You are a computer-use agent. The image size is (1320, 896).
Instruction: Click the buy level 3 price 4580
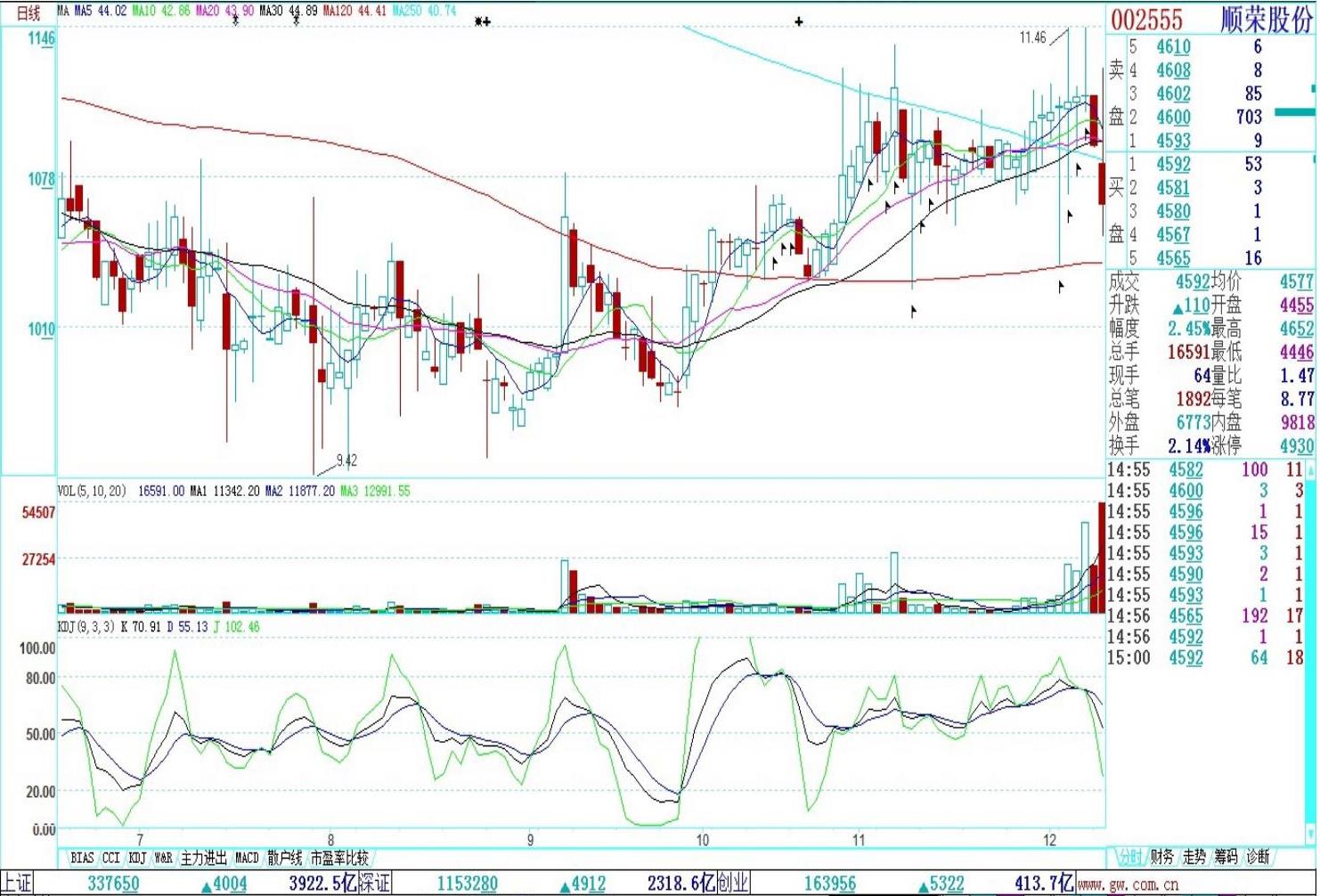tap(1173, 212)
